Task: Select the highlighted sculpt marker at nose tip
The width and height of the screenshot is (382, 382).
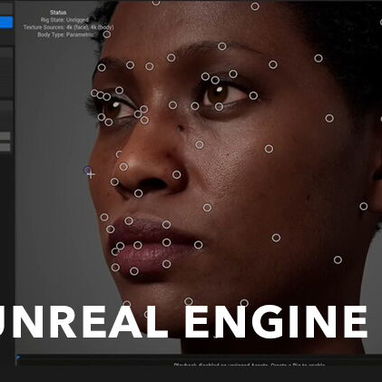Action: click(88, 171)
